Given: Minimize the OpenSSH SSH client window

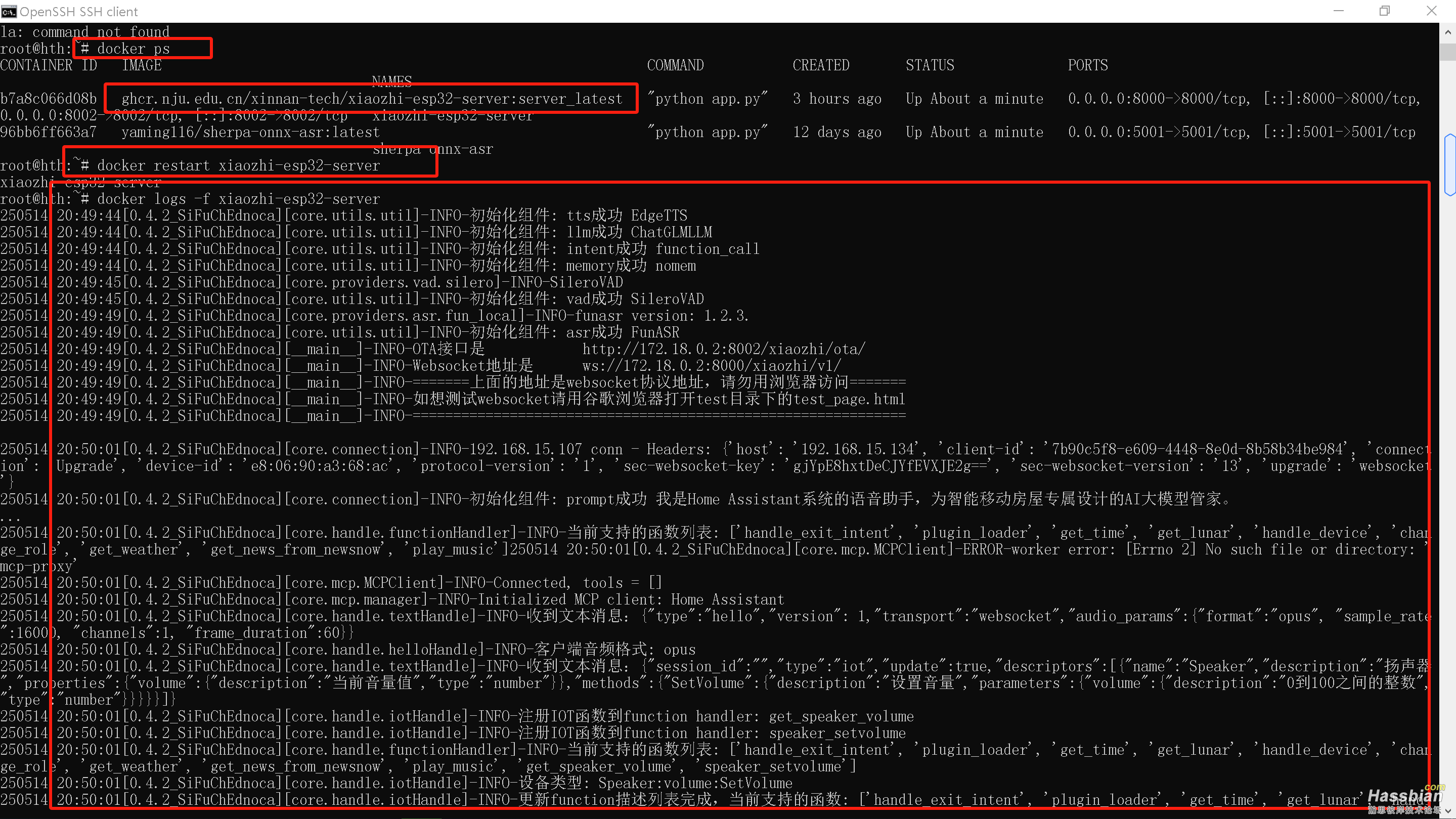Looking at the screenshot, I should (1339, 11).
